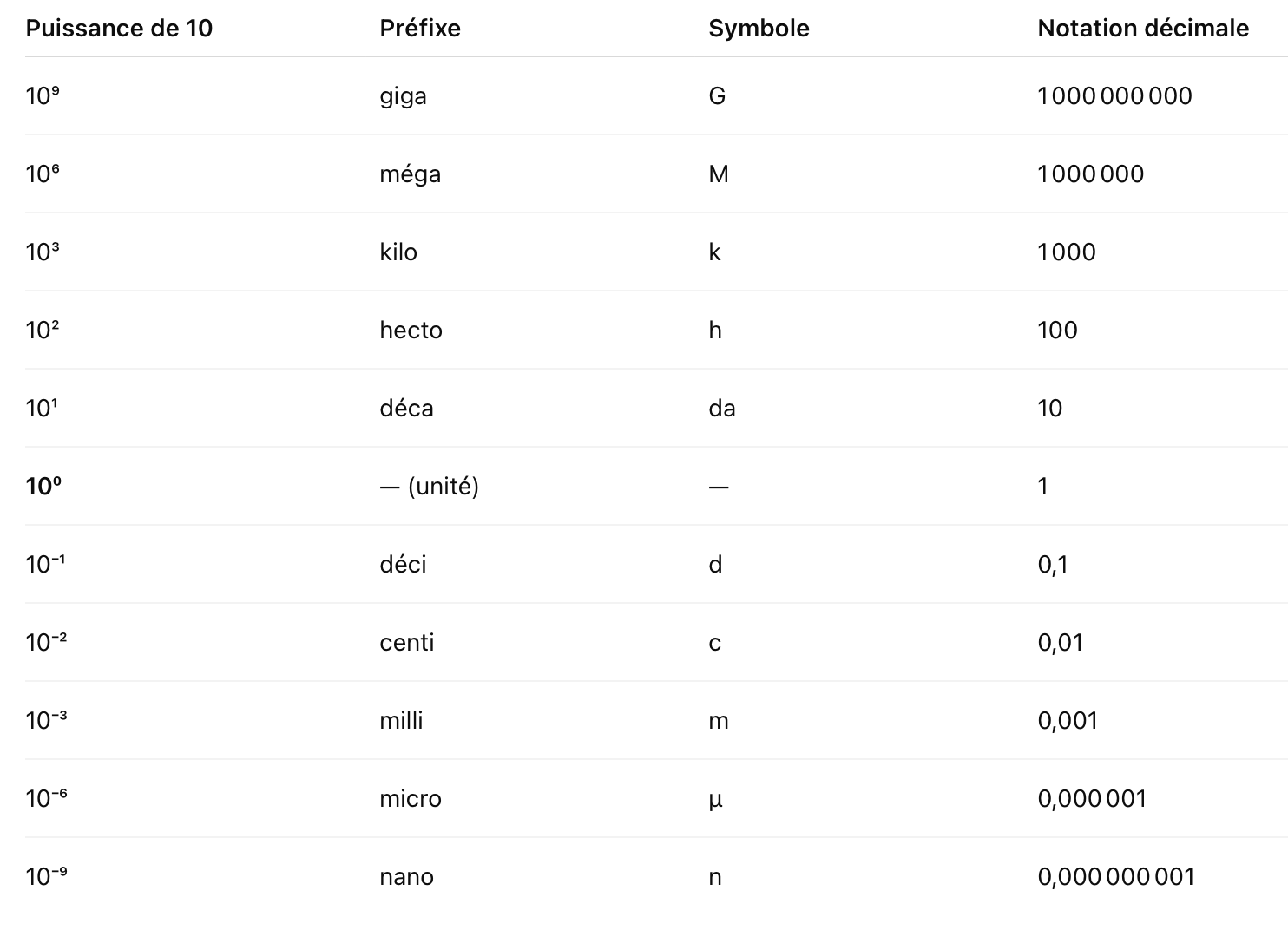Click the "Puissance de 10" column header
The height and width of the screenshot is (930, 1288).
tap(119, 29)
